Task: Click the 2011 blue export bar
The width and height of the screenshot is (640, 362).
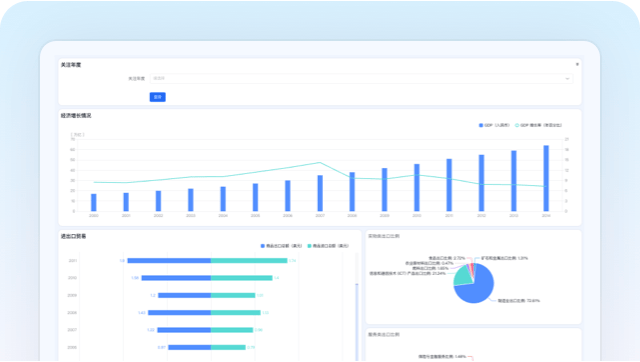Action: [169, 260]
